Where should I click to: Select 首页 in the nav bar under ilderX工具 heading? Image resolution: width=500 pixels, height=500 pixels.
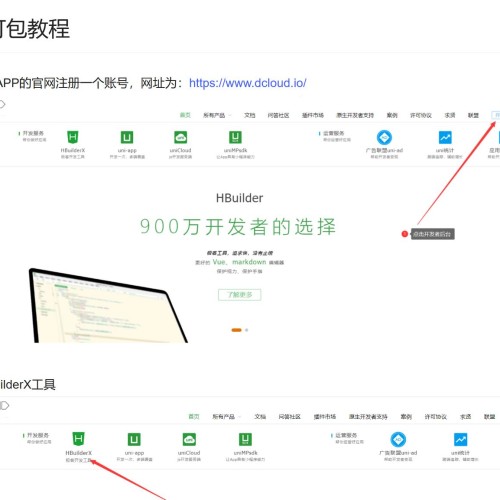pos(194,417)
